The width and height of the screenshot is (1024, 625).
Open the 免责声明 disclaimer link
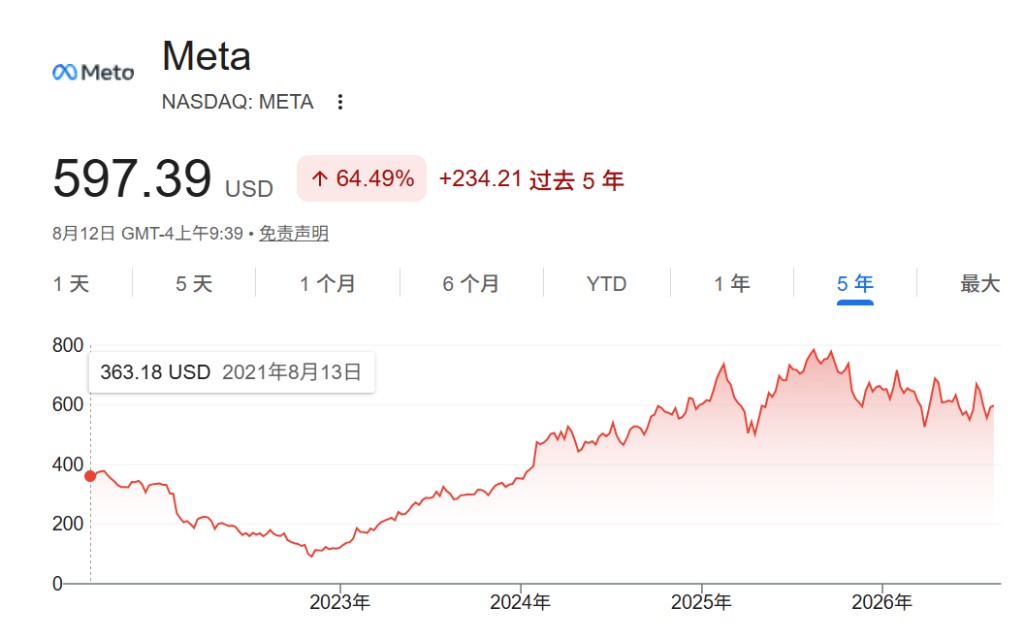[294, 233]
